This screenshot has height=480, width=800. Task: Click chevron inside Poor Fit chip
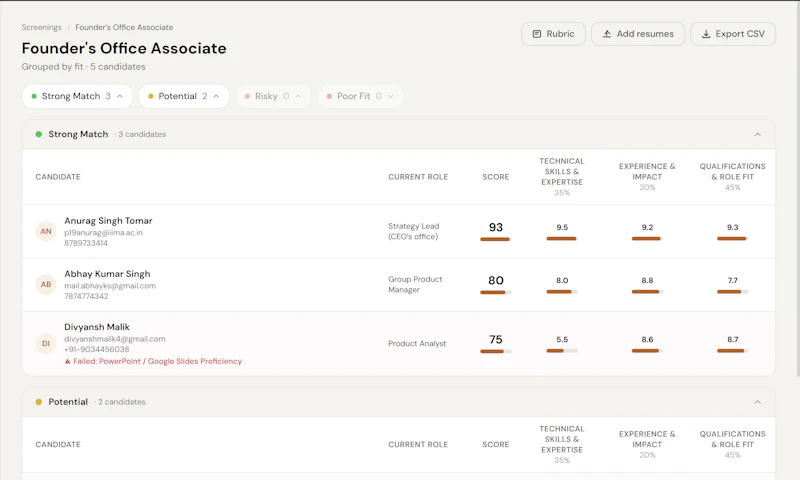tap(391, 96)
